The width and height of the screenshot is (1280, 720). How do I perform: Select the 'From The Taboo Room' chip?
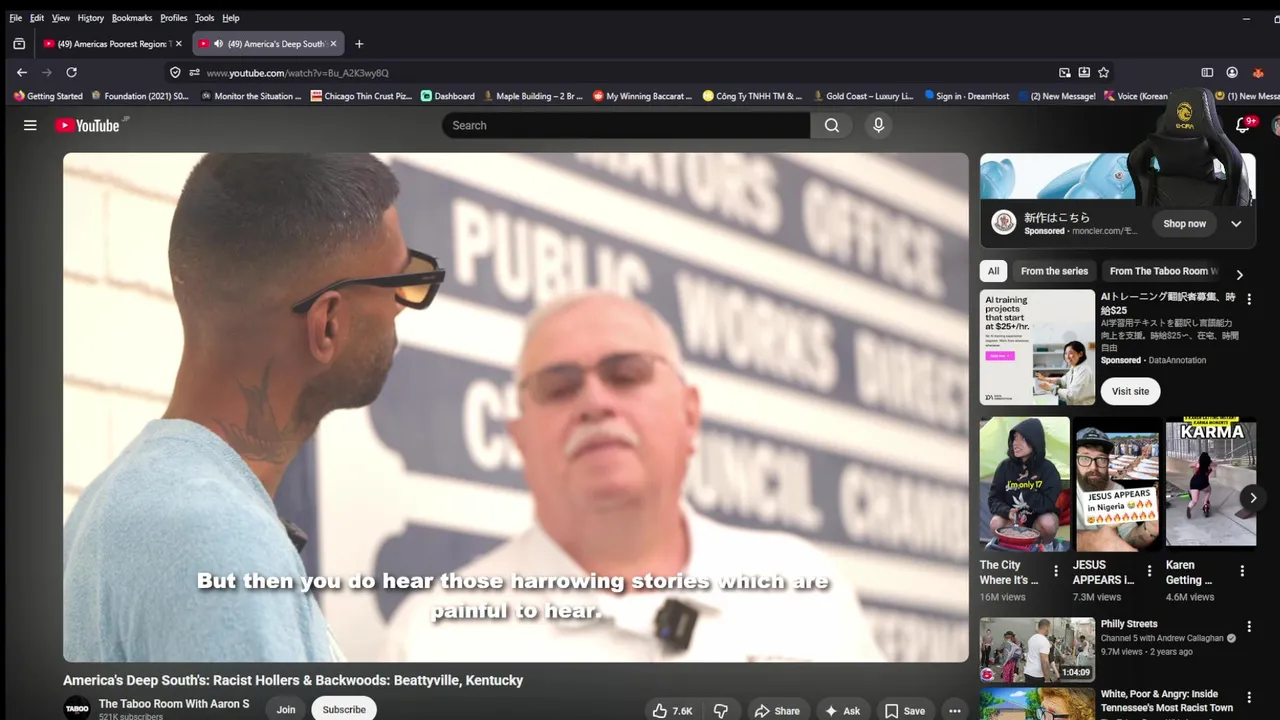pyautogui.click(x=1163, y=271)
